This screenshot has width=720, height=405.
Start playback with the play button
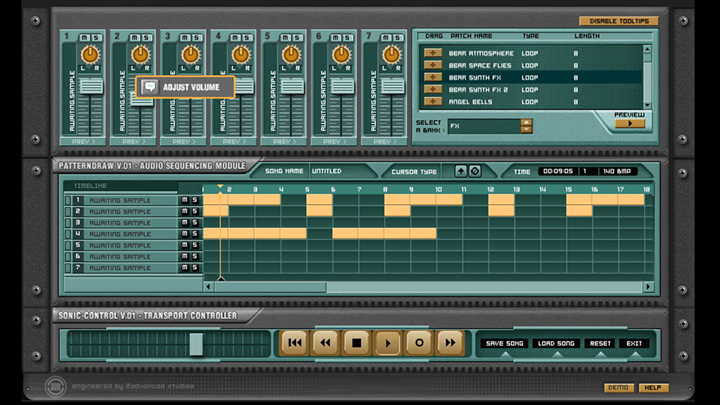(x=388, y=343)
